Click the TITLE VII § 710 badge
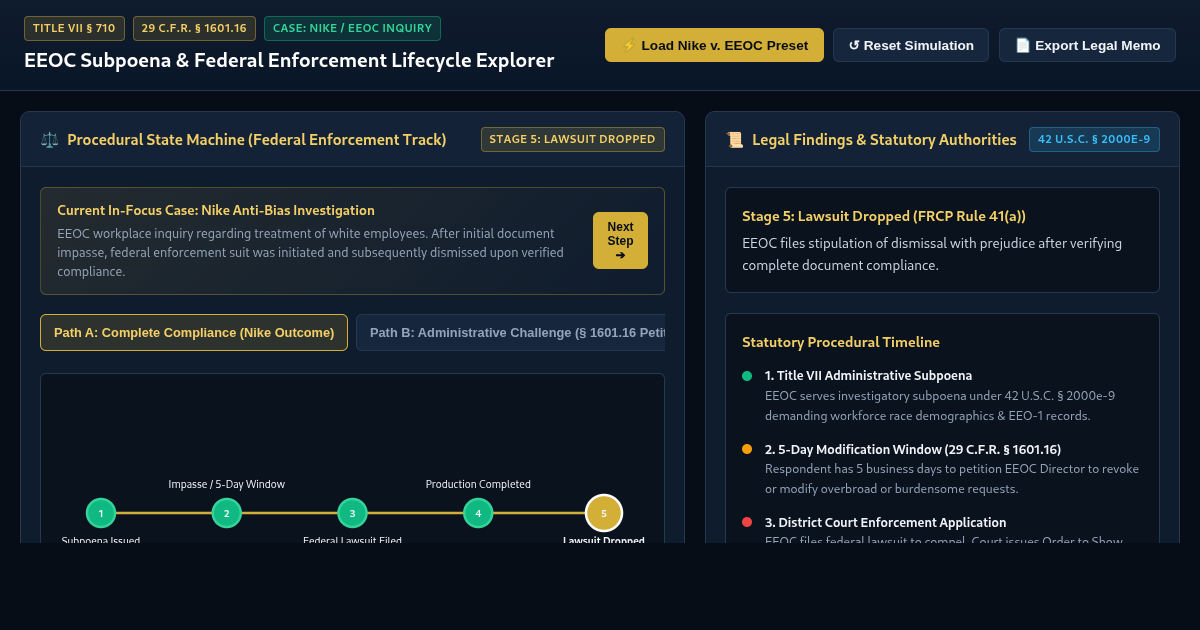This screenshot has height=630, width=1200. coord(75,28)
